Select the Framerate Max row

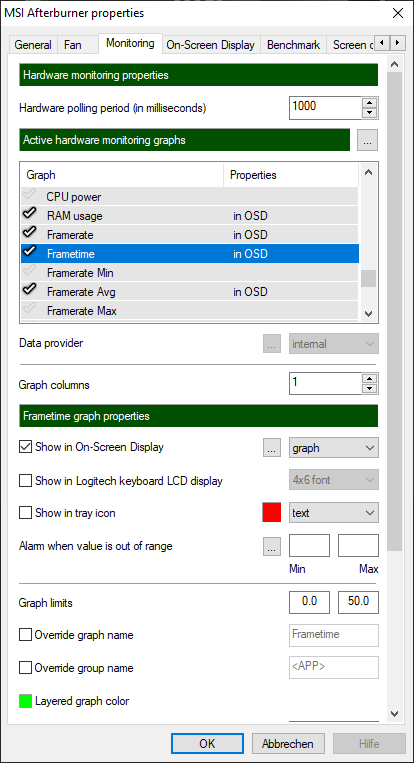[190, 310]
